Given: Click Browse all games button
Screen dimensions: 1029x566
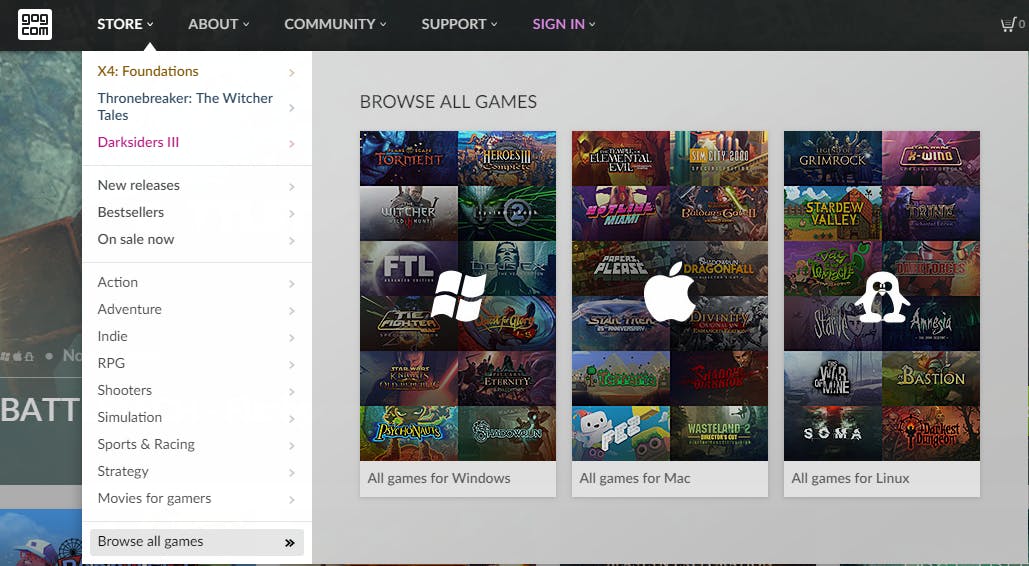Looking at the screenshot, I should tap(196, 542).
